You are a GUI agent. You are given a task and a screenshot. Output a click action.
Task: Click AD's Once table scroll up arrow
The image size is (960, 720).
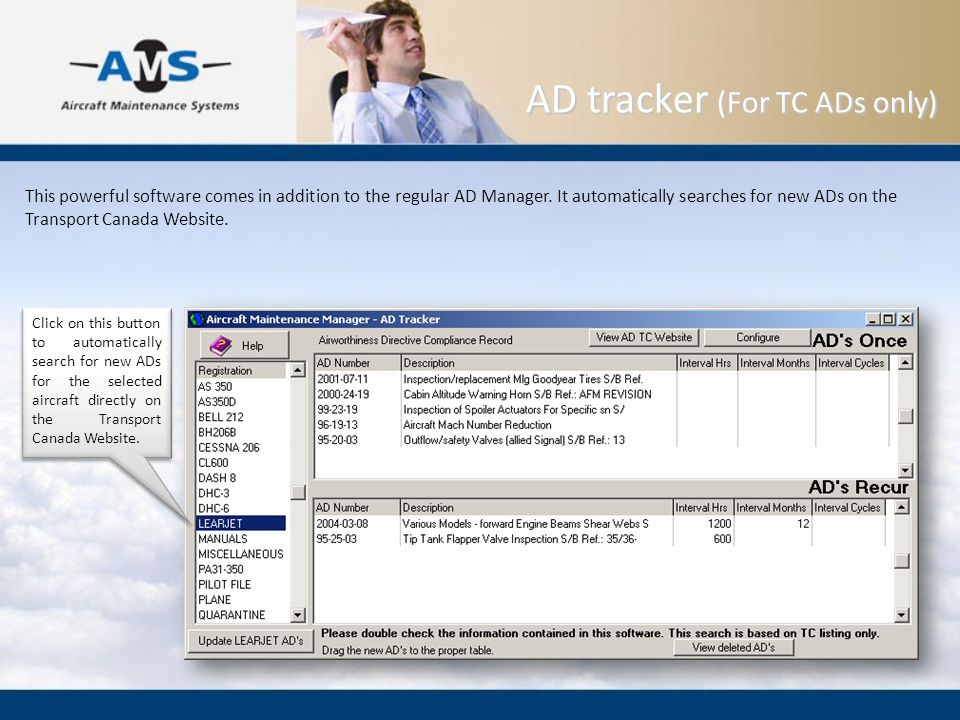point(905,362)
